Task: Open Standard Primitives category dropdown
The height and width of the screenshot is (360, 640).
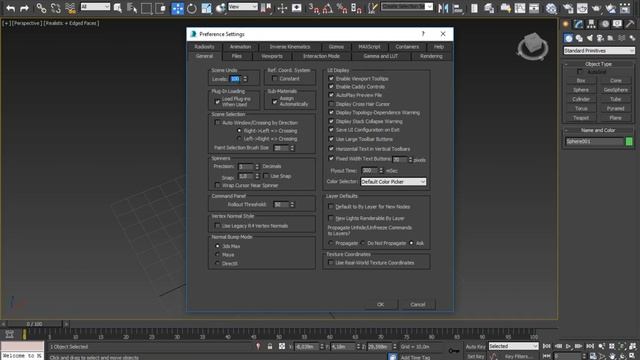Action: pos(599,51)
